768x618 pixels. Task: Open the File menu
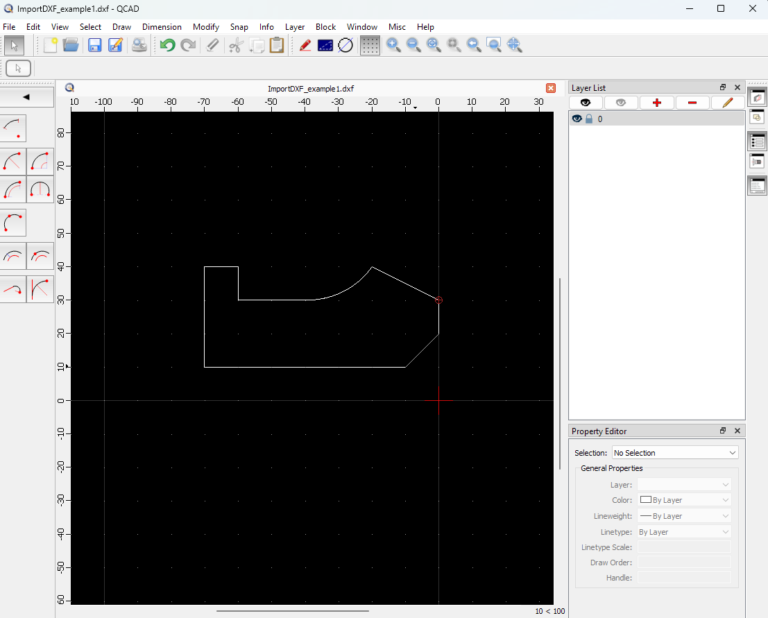pyautogui.click(x=9, y=27)
